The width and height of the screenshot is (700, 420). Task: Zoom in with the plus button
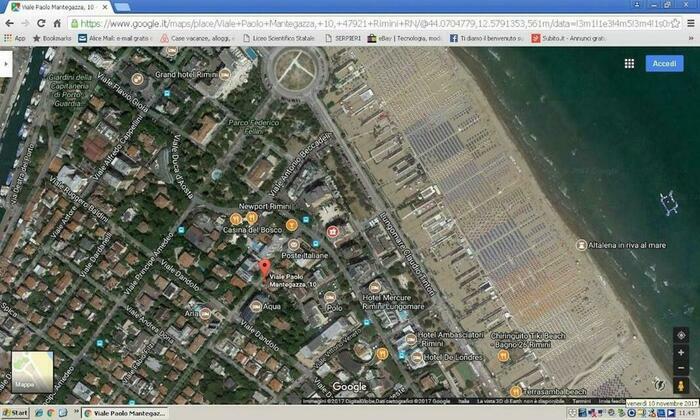tap(681, 353)
